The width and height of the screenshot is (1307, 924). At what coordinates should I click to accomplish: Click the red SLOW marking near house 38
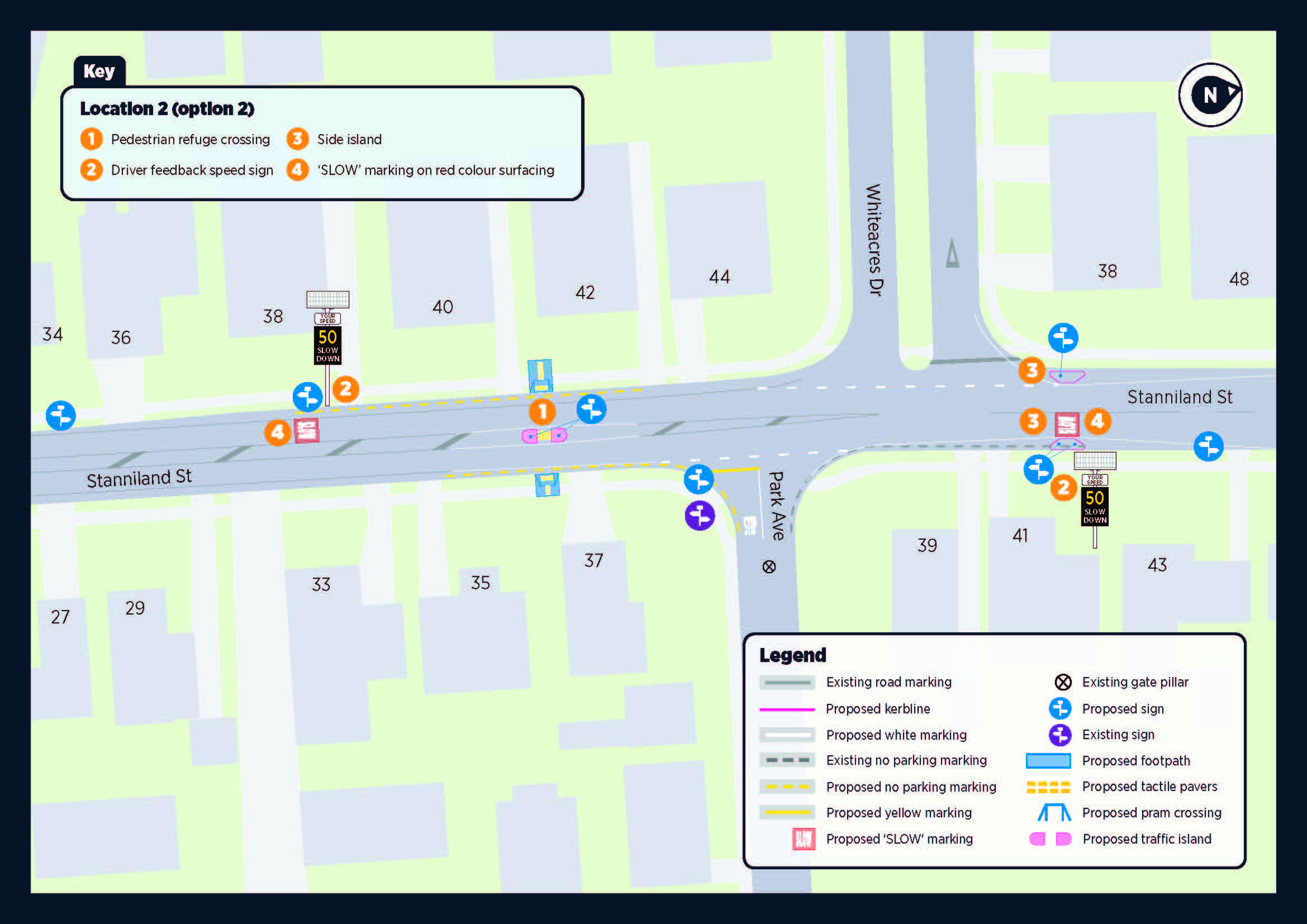[x=307, y=431]
